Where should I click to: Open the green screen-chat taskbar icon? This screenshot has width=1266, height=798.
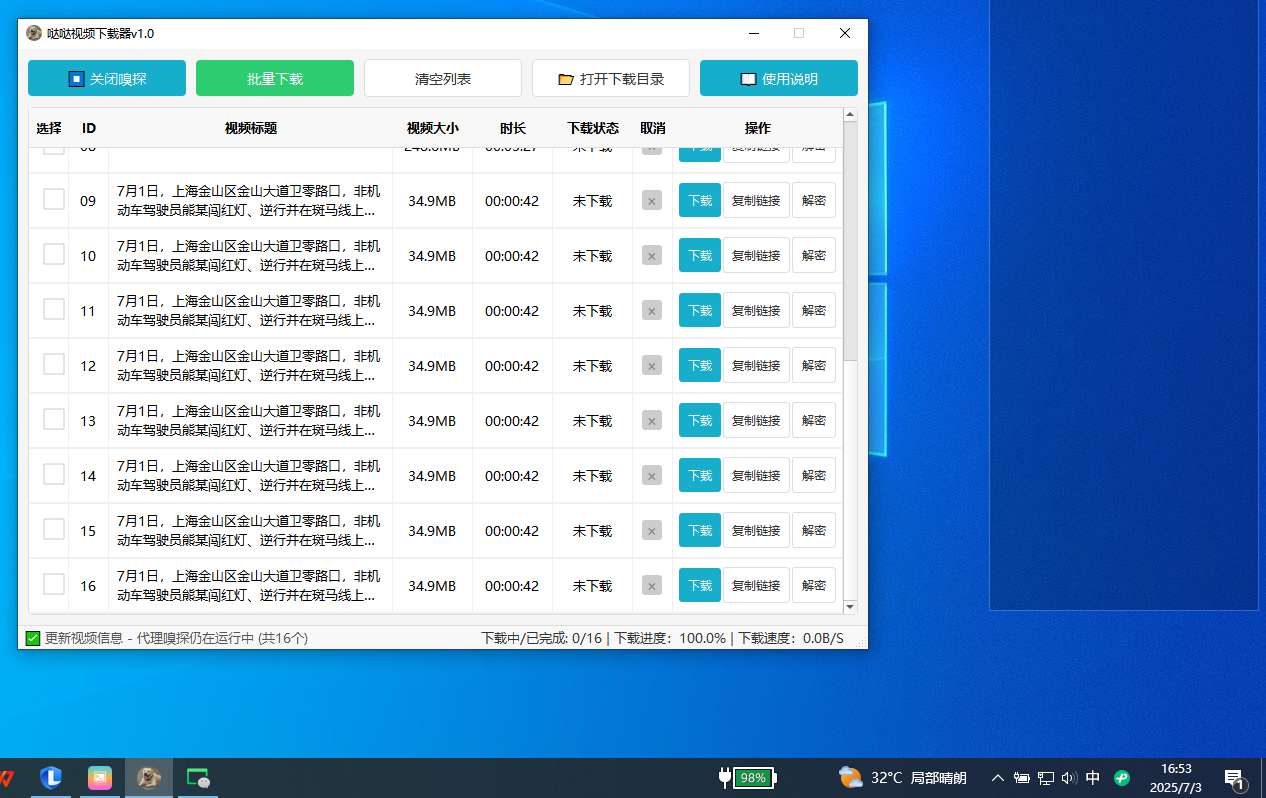198,777
